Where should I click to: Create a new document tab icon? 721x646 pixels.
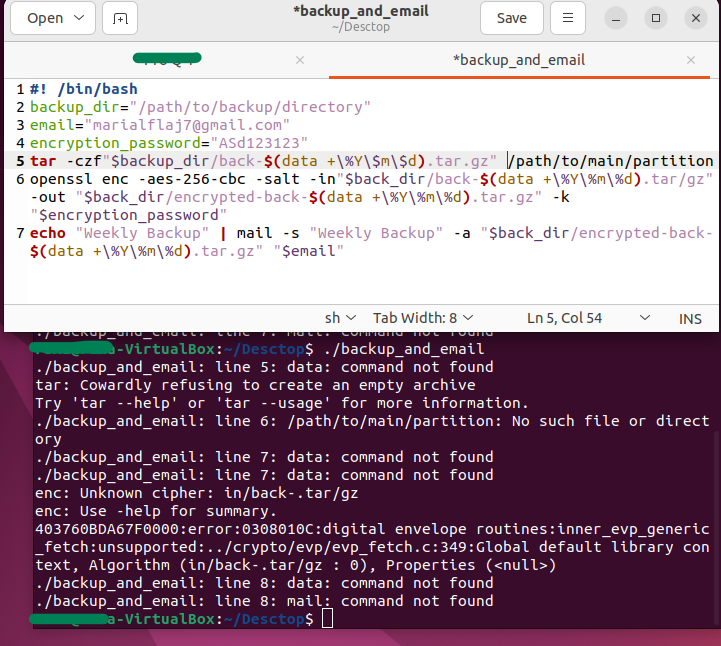tap(120, 18)
